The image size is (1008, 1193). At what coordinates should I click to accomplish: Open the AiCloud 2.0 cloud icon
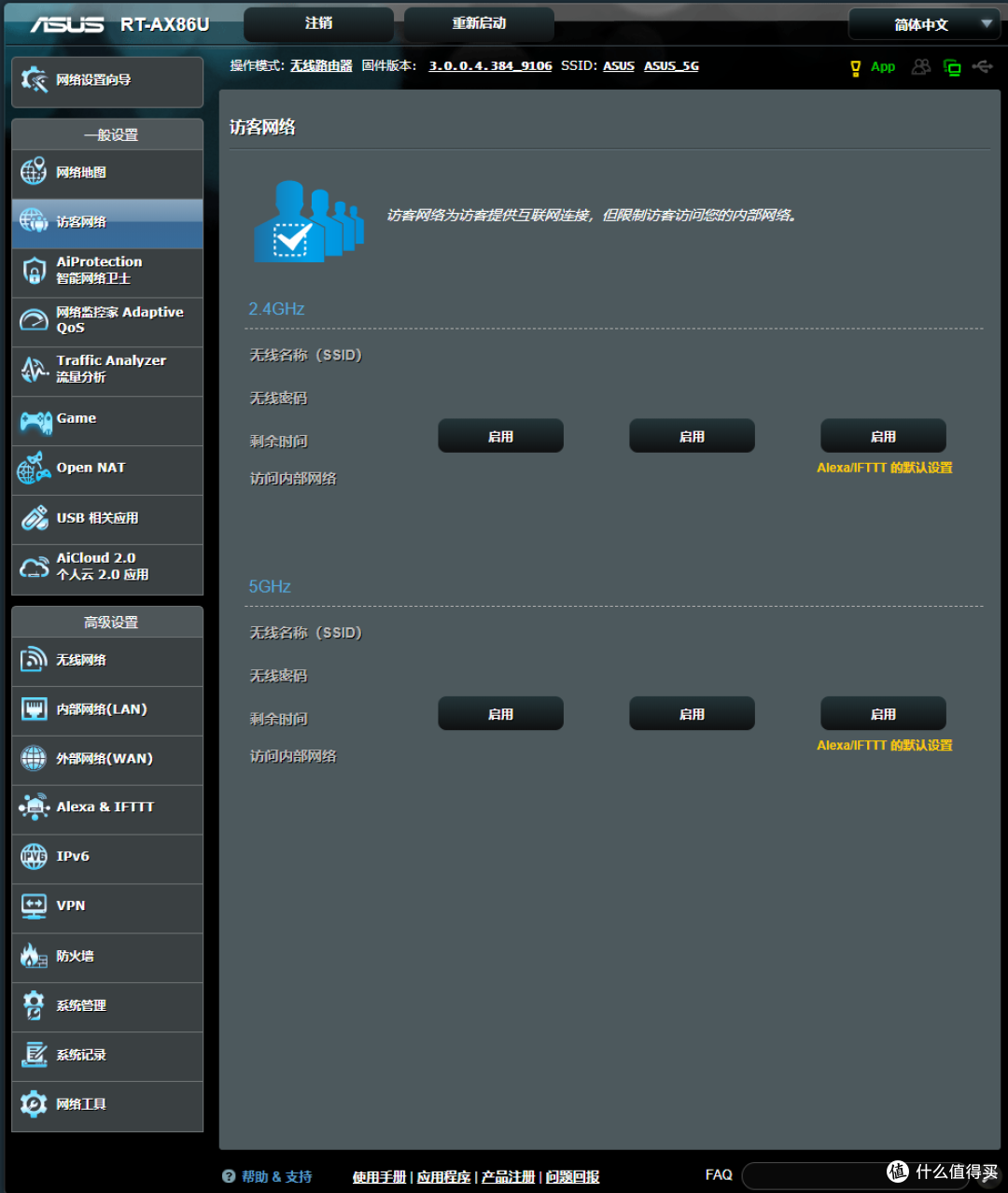[35, 567]
